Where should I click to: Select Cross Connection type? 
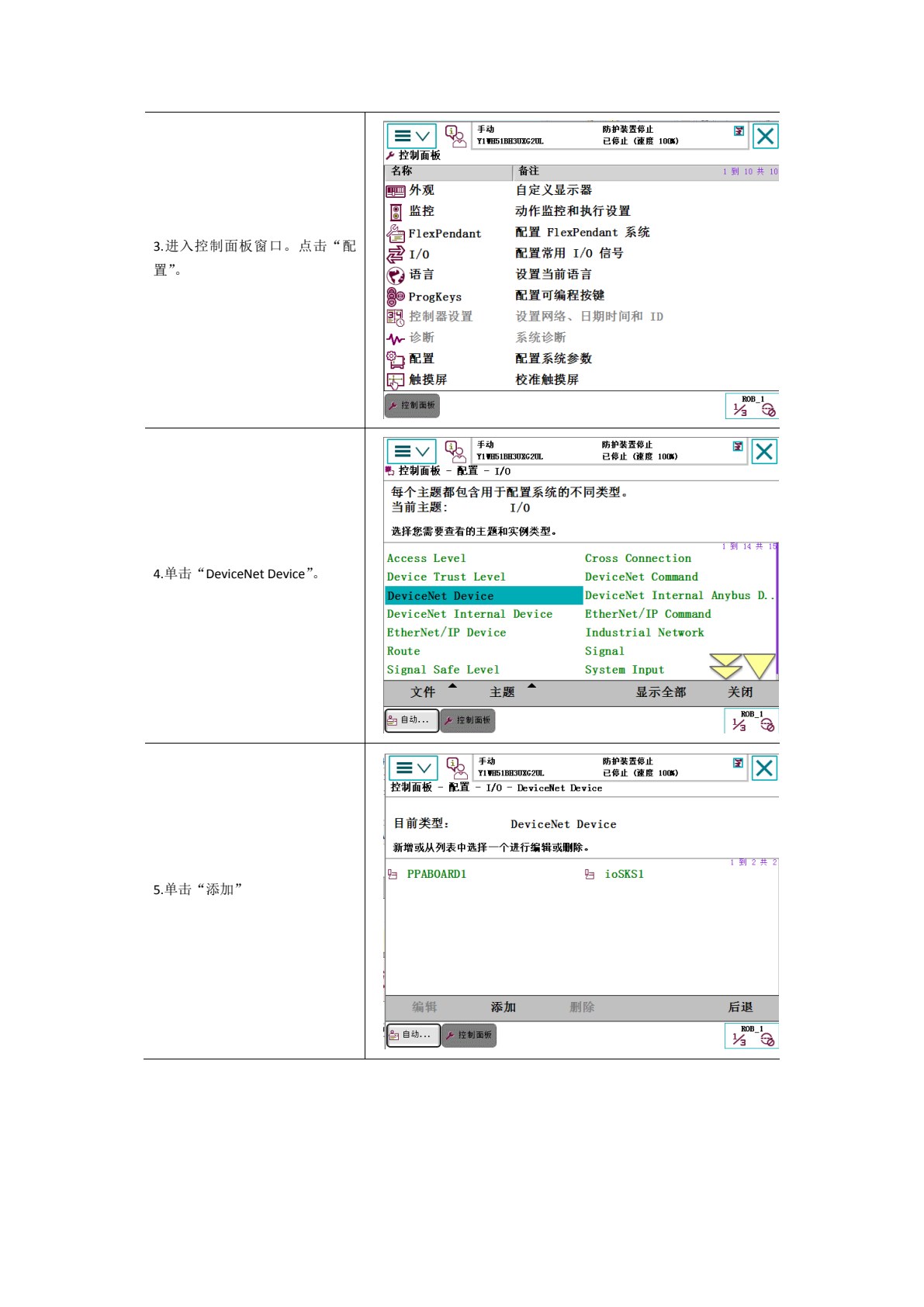click(x=638, y=559)
